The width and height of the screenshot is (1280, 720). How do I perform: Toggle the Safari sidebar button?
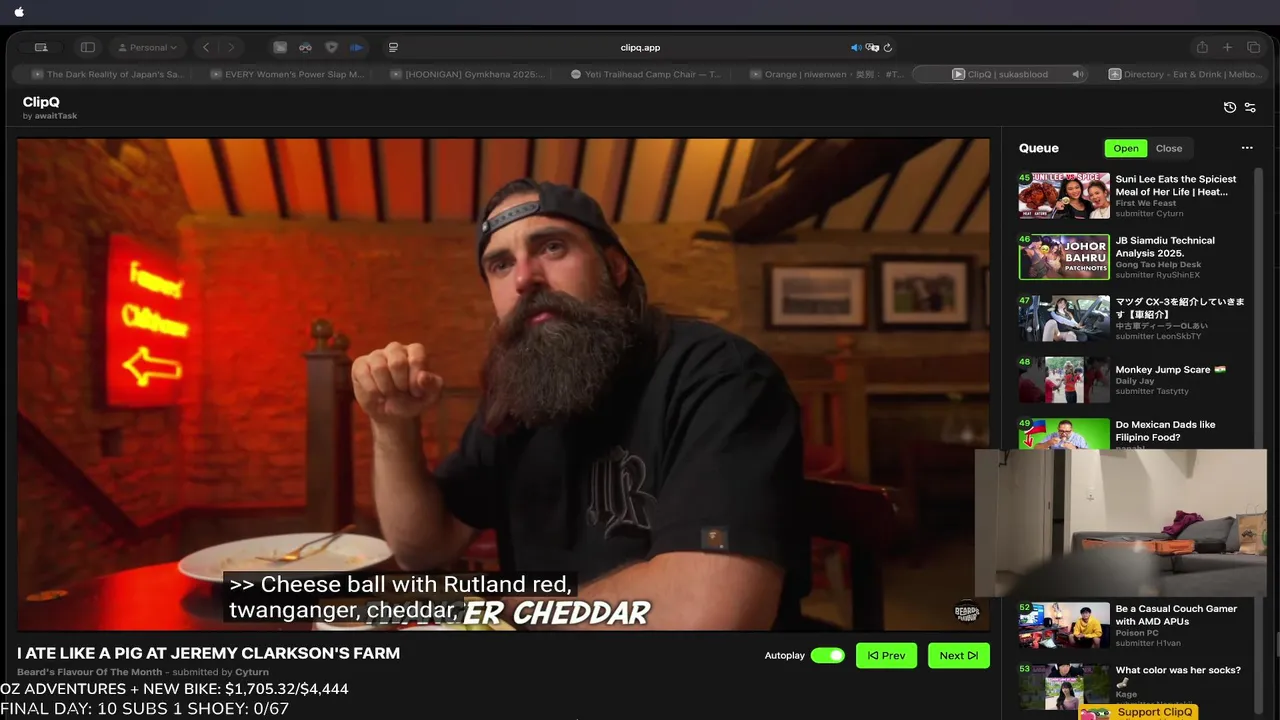pos(88,47)
